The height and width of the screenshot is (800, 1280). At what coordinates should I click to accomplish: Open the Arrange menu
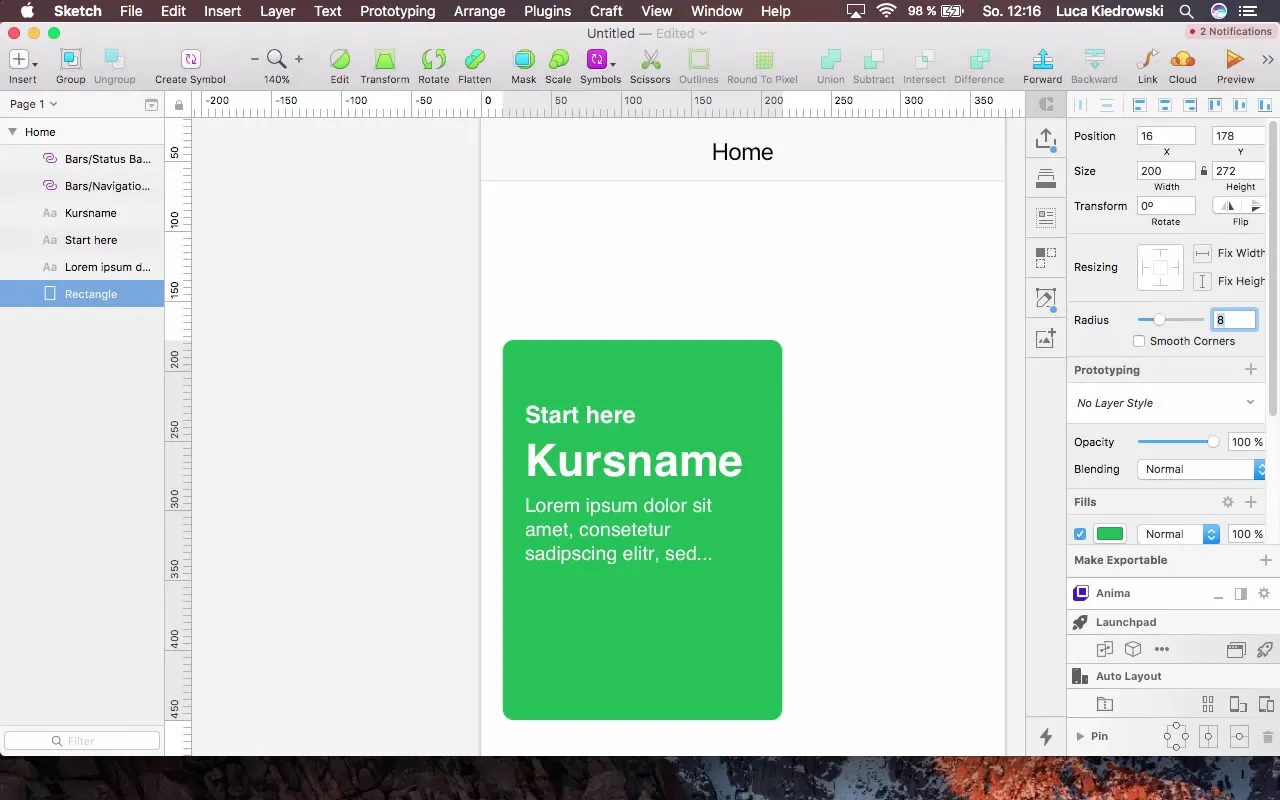pos(479,11)
